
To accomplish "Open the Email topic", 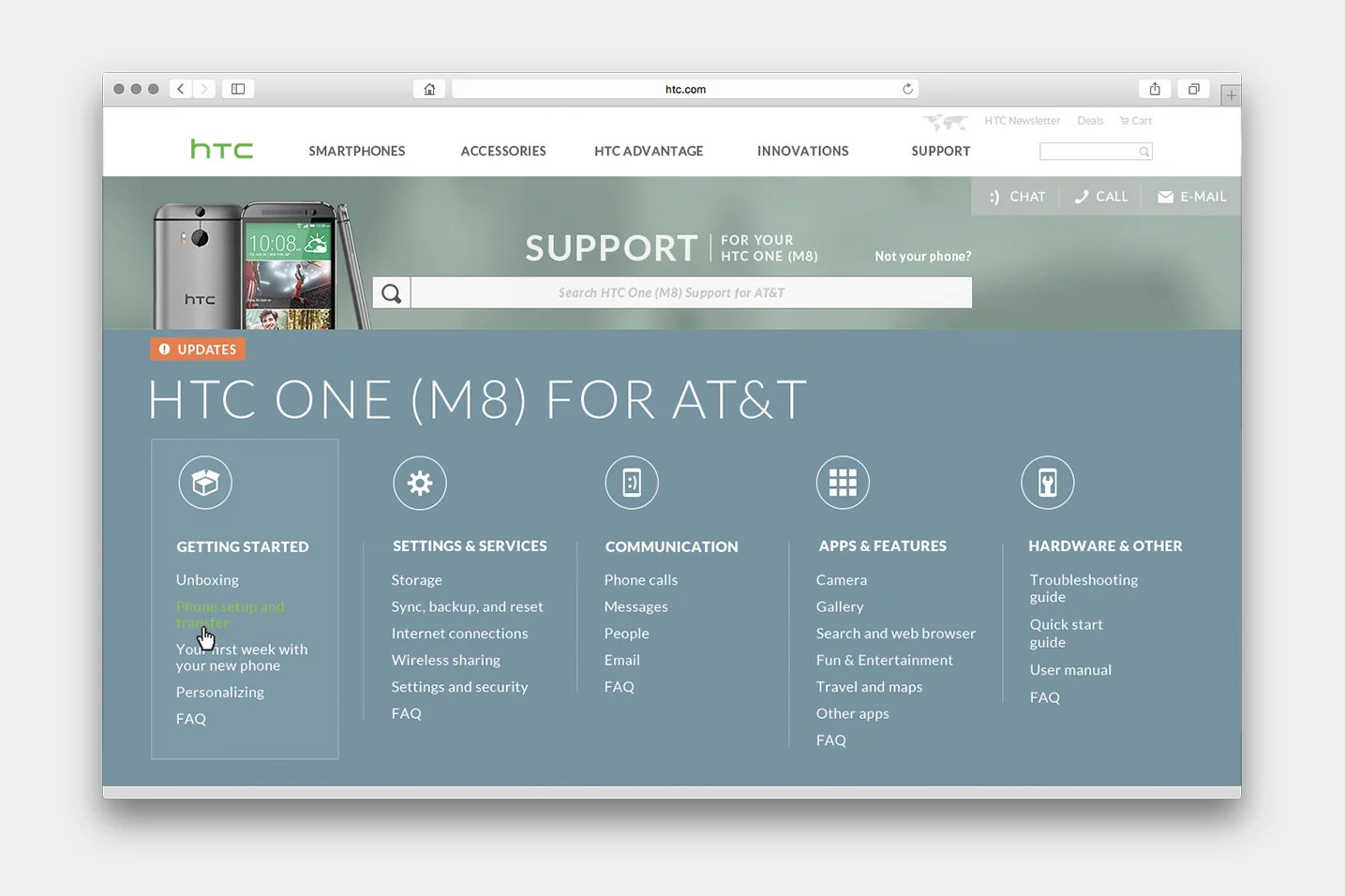I will point(621,660).
